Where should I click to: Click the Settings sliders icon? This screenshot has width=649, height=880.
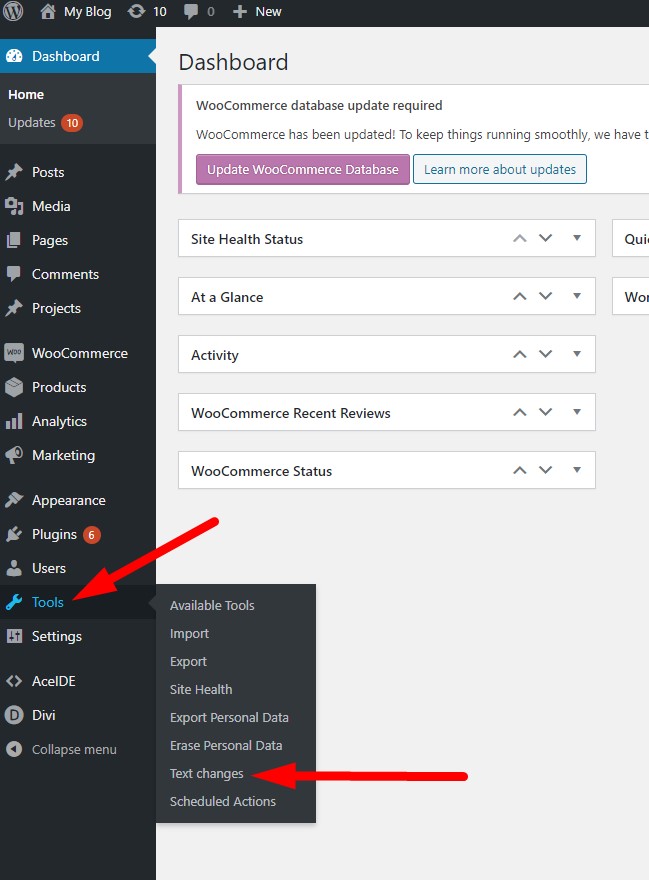[x=14, y=636]
